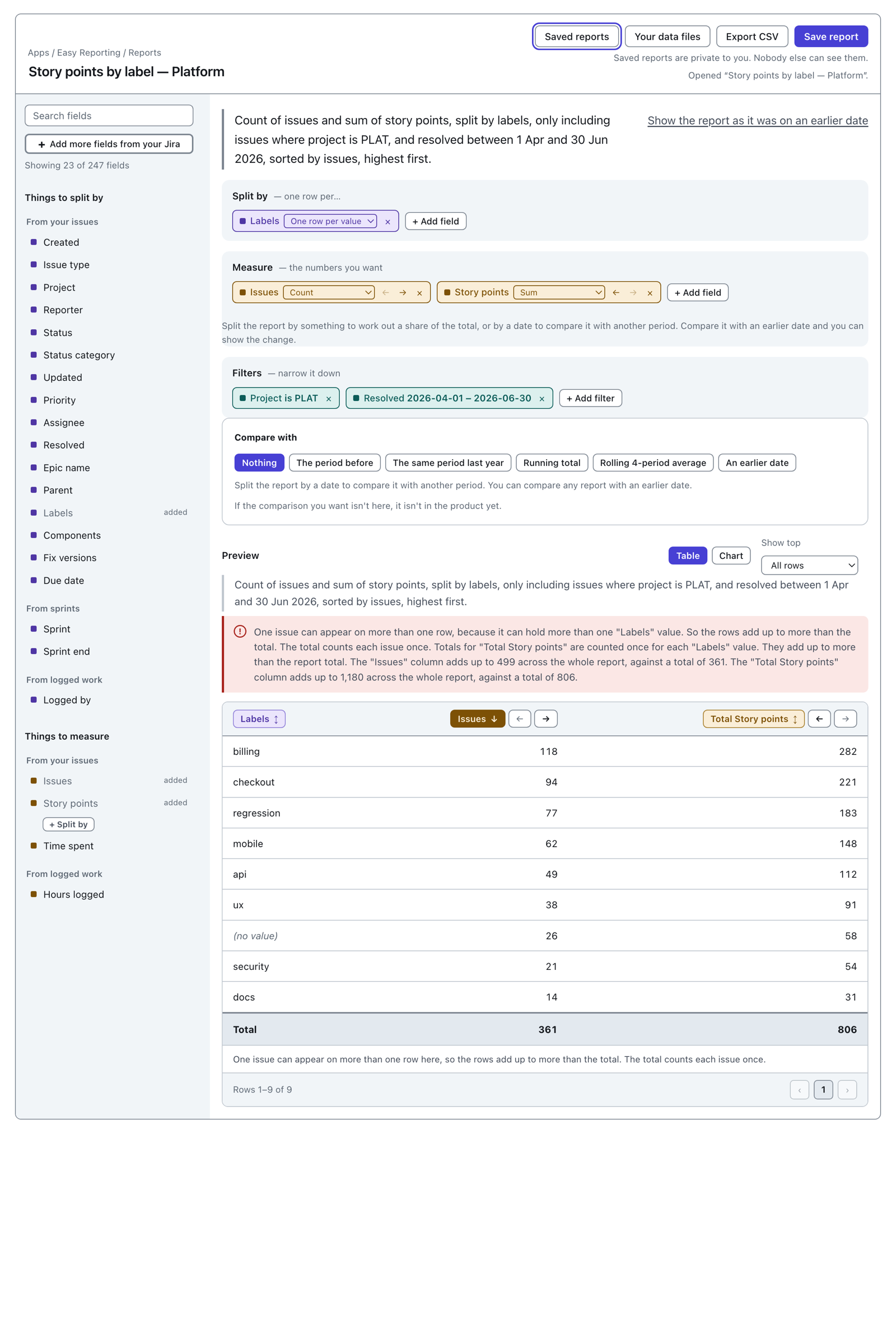
Task: Go to next page of table rows
Action: tap(847, 1090)
